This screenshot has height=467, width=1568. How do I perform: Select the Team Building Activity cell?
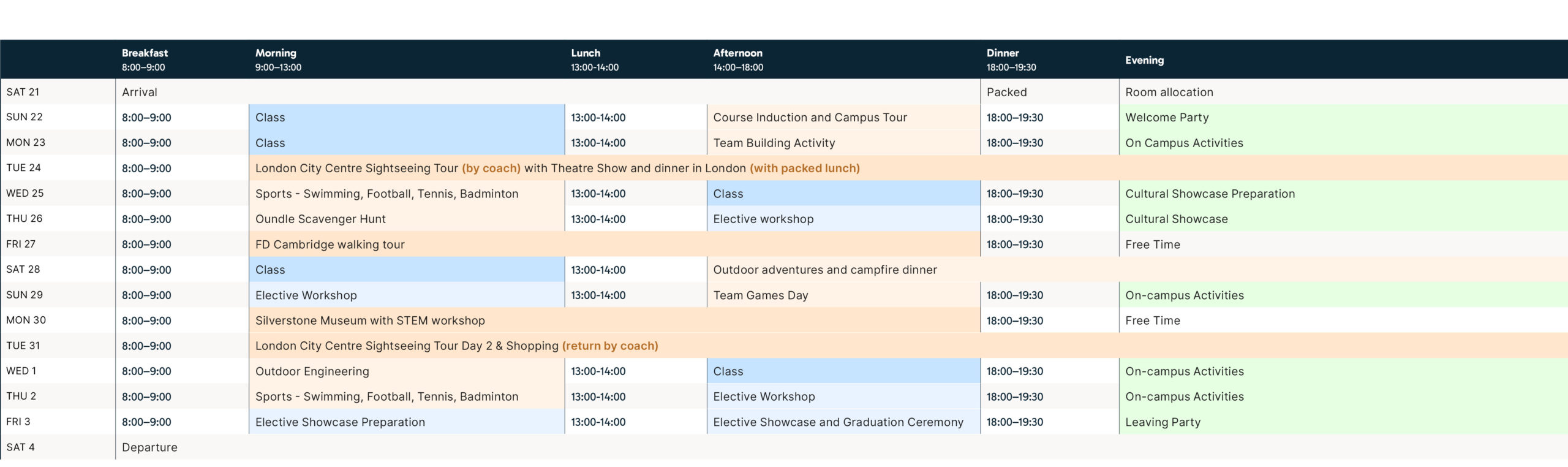tap(774, 143)
